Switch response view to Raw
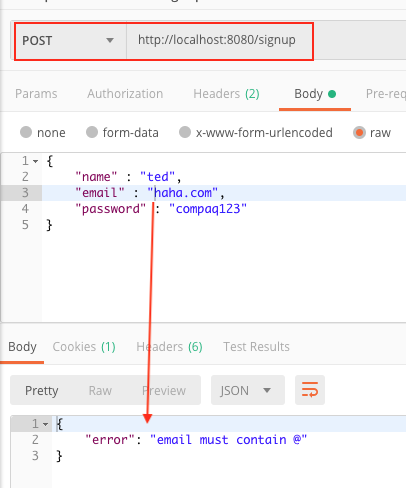Screen dimensions: 406x488 pos(100,390)
